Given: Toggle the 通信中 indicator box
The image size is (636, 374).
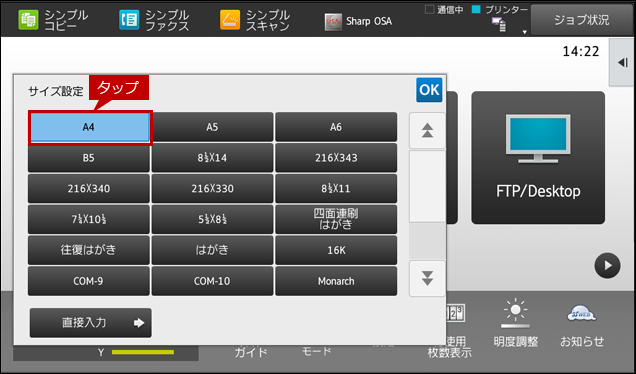Looking at the screenshot, I should [x=429, y=9].
